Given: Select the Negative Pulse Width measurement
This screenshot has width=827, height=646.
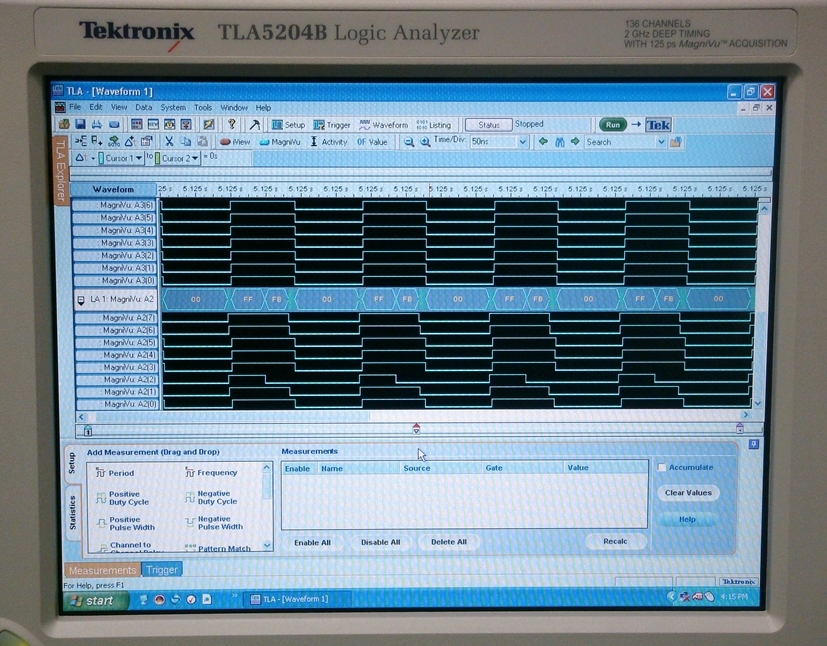Looking at the screenshot, I should point(215,523).
